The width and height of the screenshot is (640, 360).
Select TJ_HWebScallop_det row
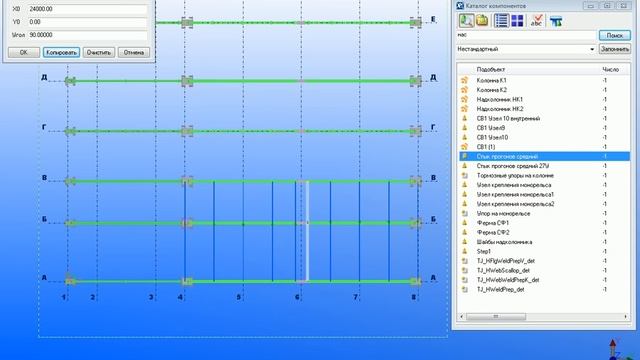[x=544, y=270]
